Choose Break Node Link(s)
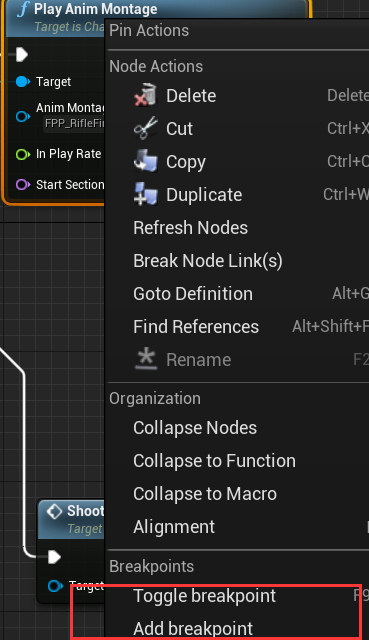This screenshot has height=640, width=369. pos(238,261)
